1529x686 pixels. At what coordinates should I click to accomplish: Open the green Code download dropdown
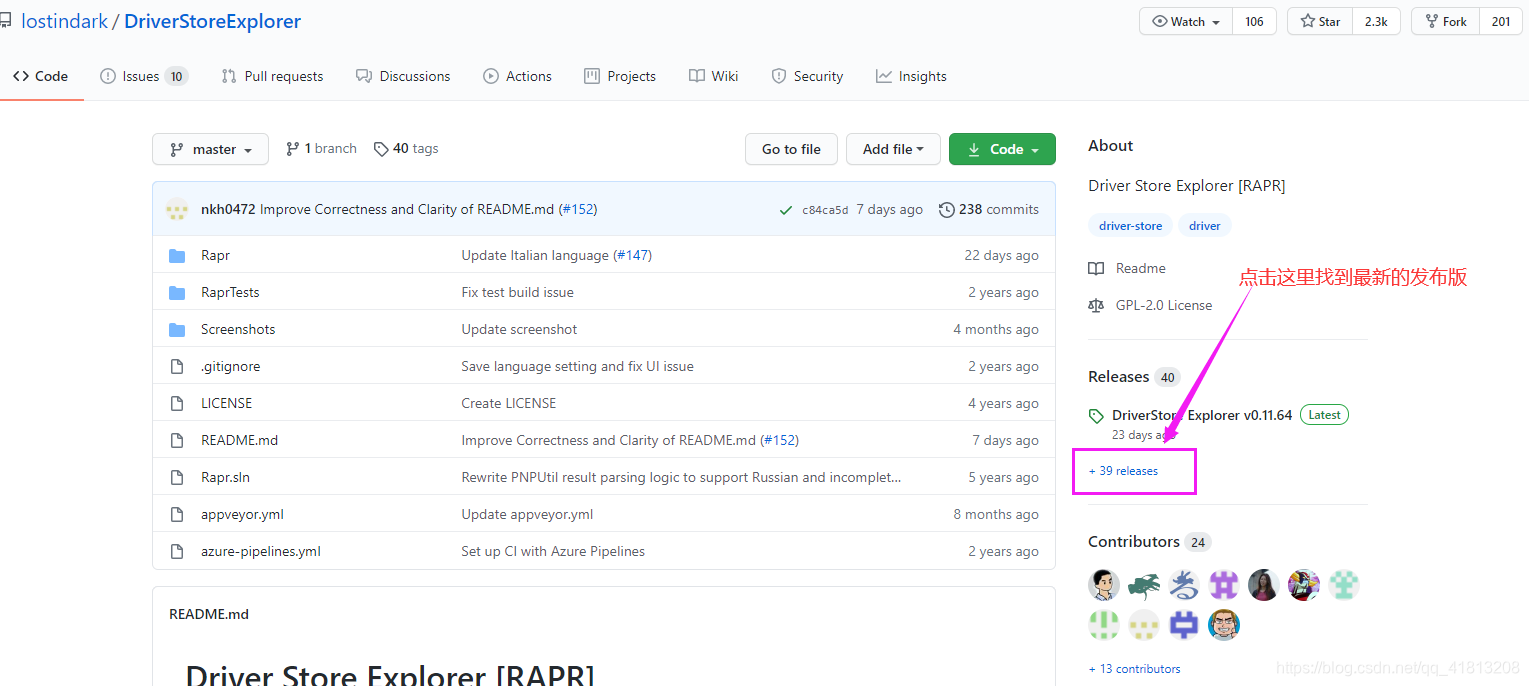click(x=1002, y=149)
